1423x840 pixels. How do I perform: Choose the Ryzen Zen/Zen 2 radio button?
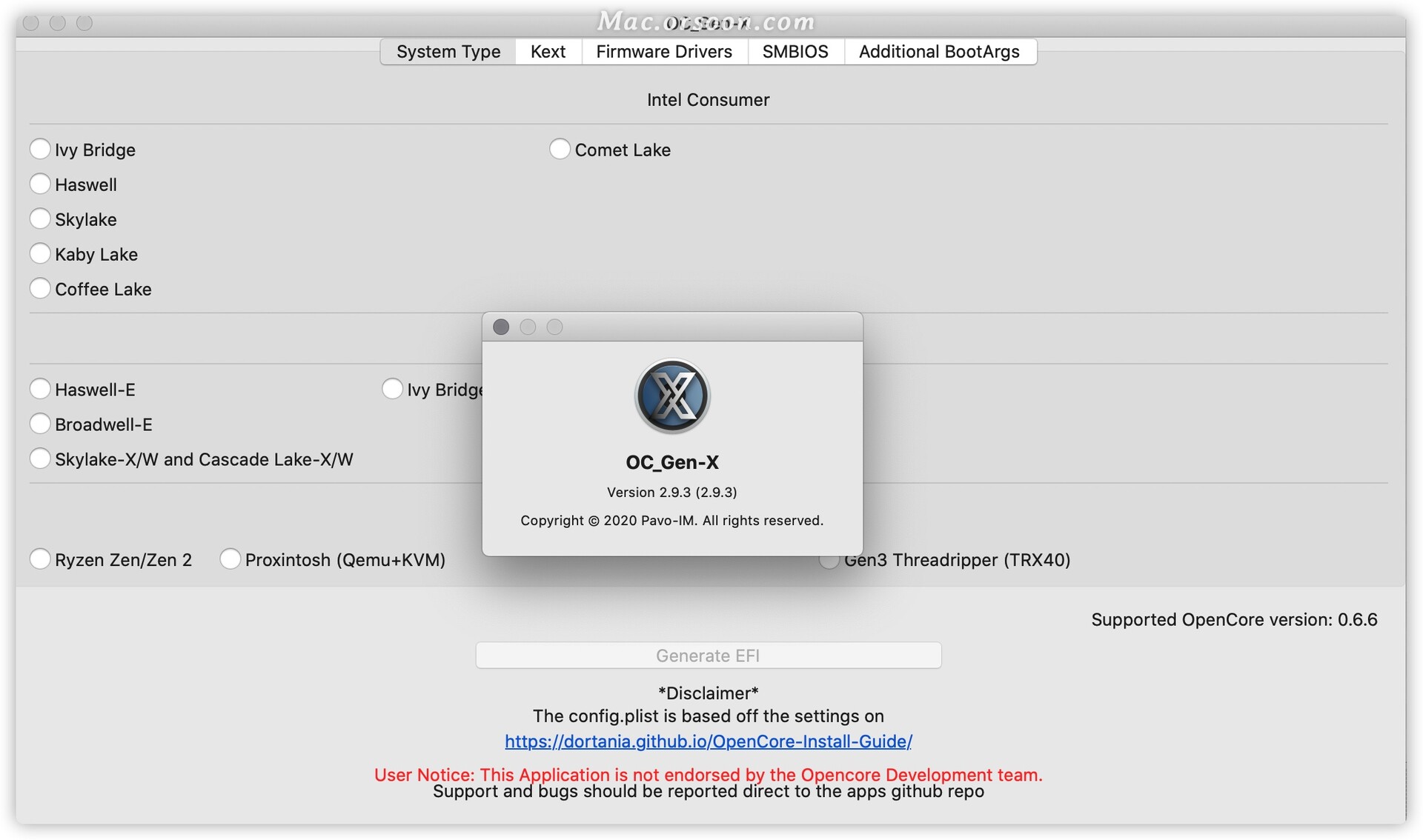(x=40, y=559)
